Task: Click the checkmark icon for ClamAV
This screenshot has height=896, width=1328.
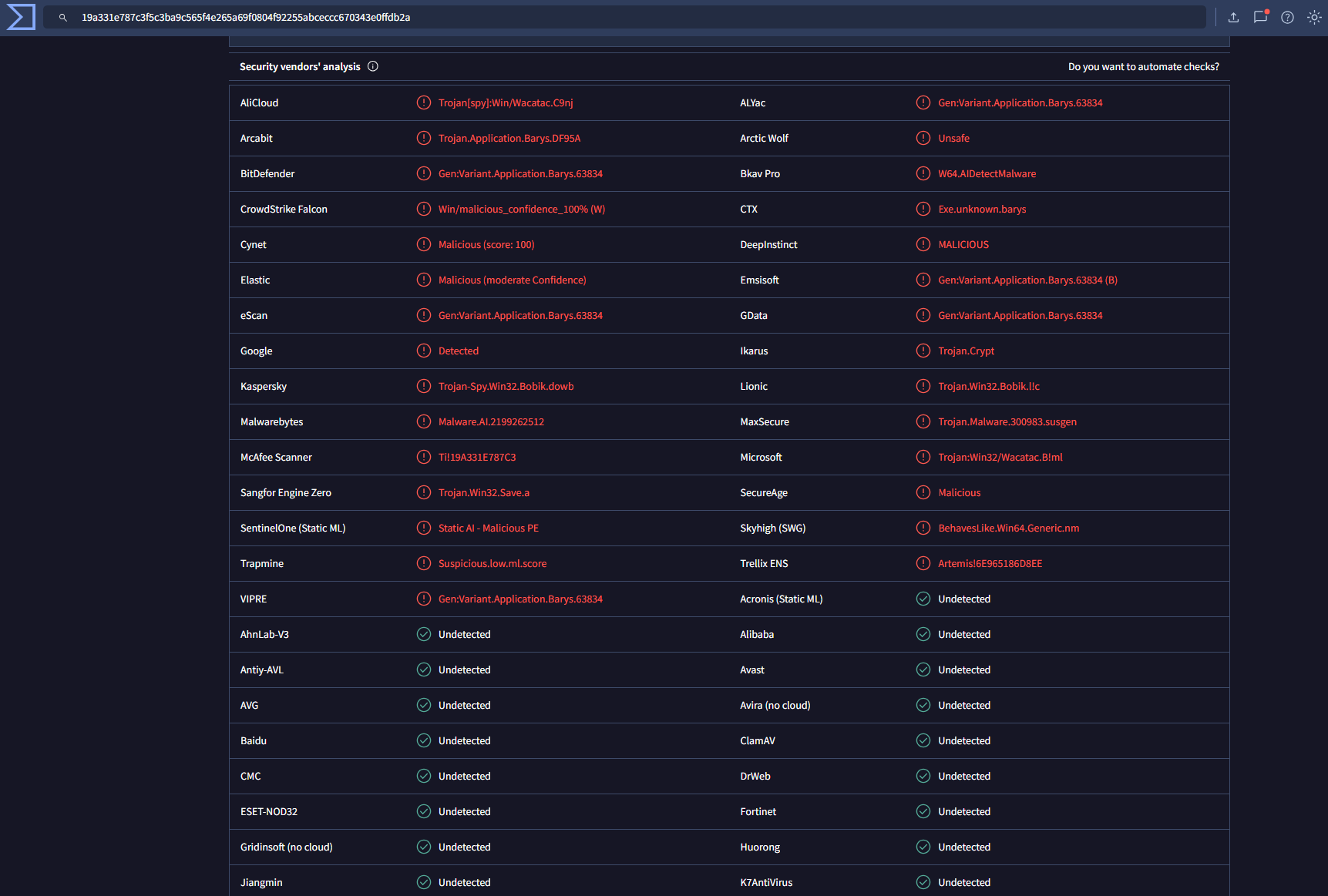Action: tap(923, 740)
